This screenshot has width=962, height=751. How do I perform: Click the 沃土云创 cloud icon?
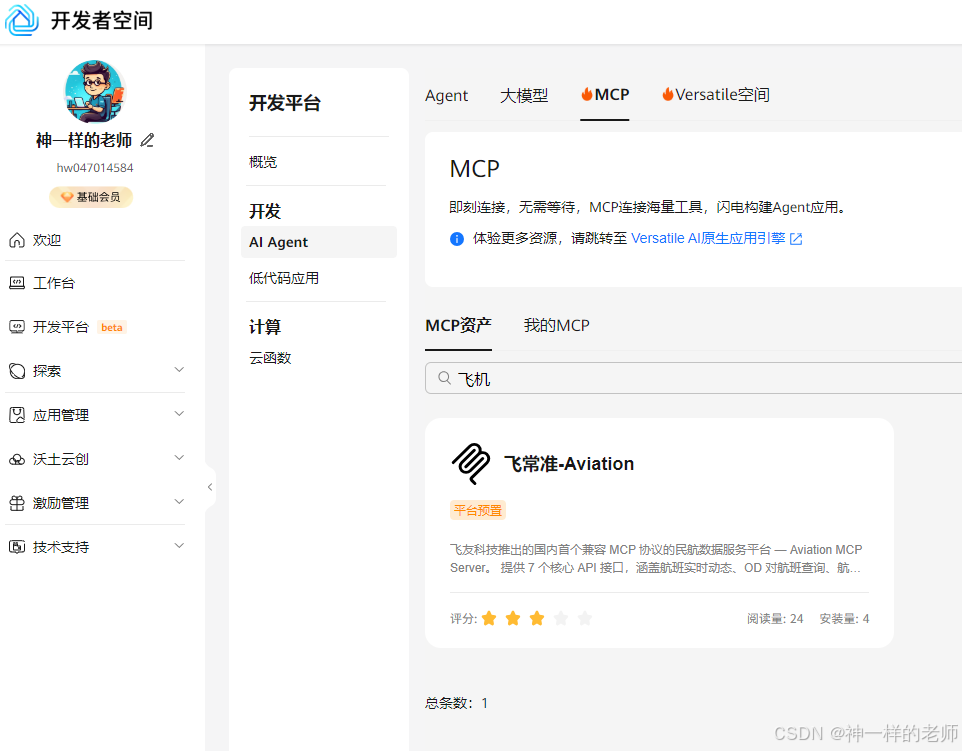click(x=17, y=459)
